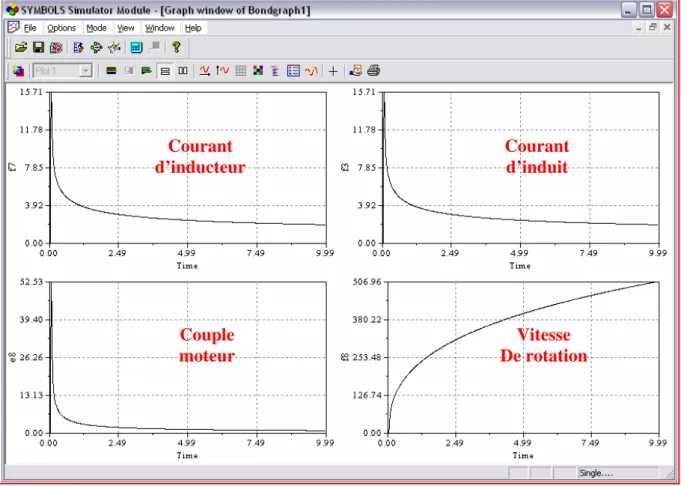Toggle the grey grid icon
The image size is (681, 486).
tap(241, 71)
